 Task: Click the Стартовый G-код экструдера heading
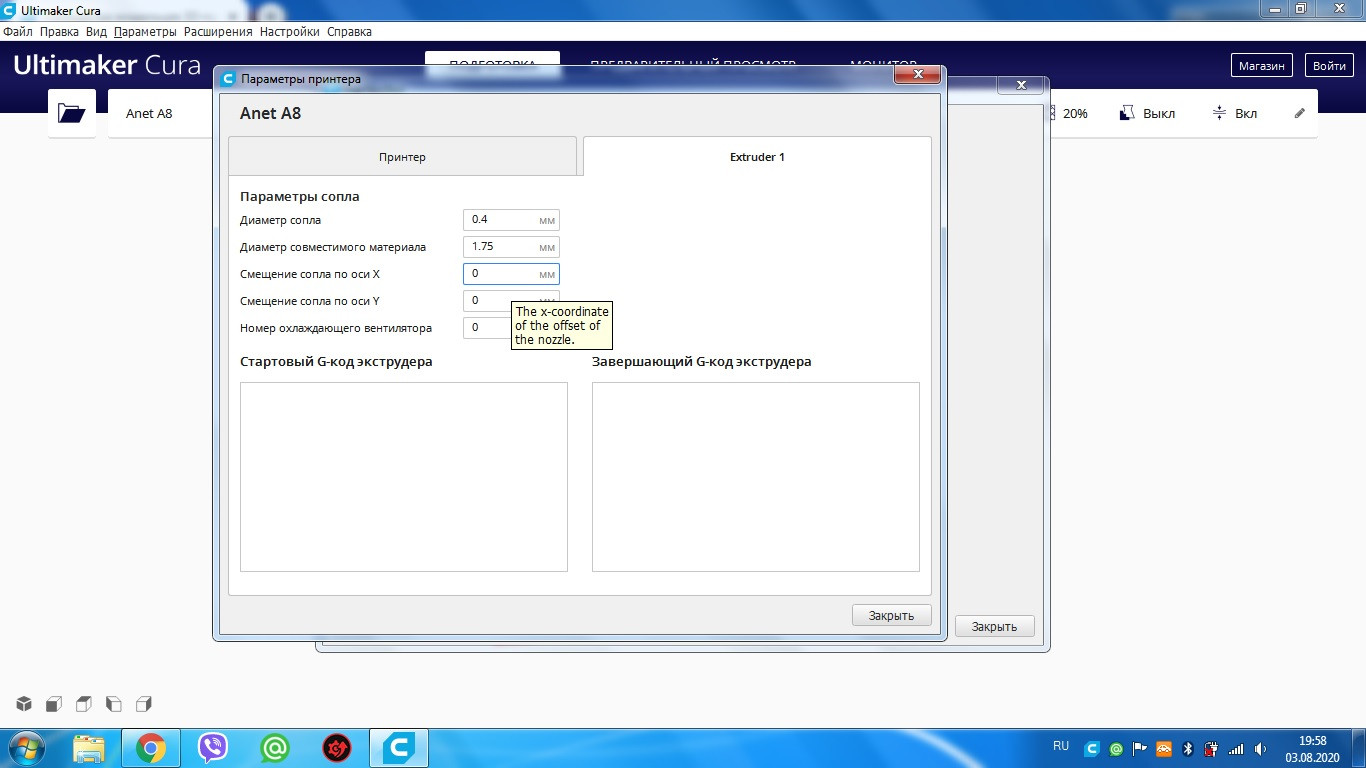tap(336, 361)
